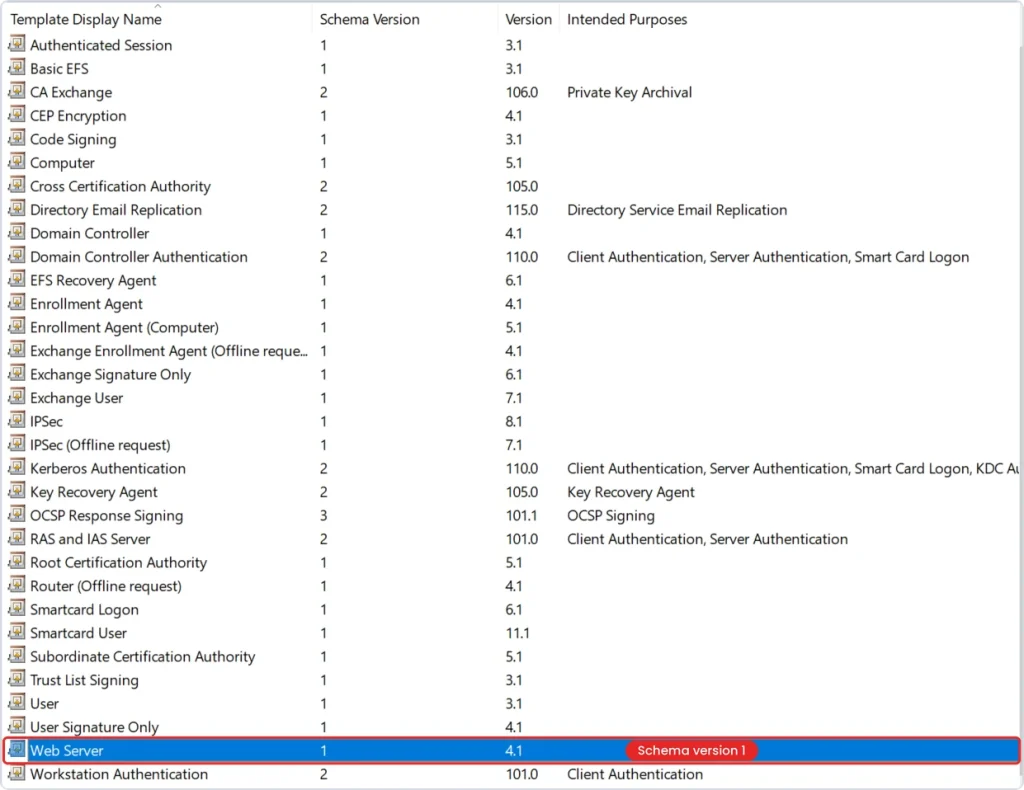Select the Web Server template name

tap(67, 750)
